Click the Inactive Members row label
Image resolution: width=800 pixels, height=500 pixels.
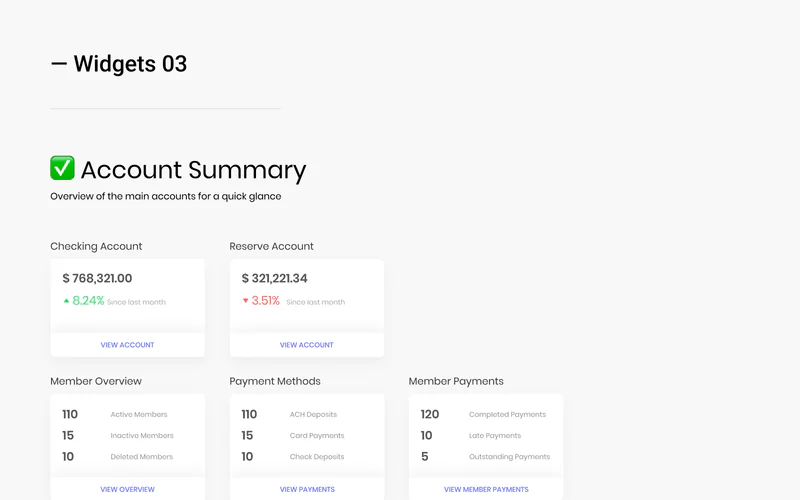142,436
